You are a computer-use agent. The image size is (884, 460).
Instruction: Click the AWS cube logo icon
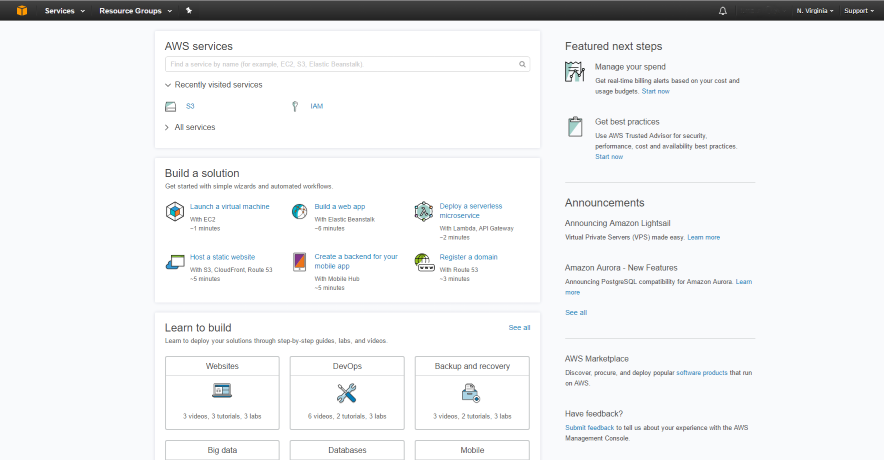21,10
